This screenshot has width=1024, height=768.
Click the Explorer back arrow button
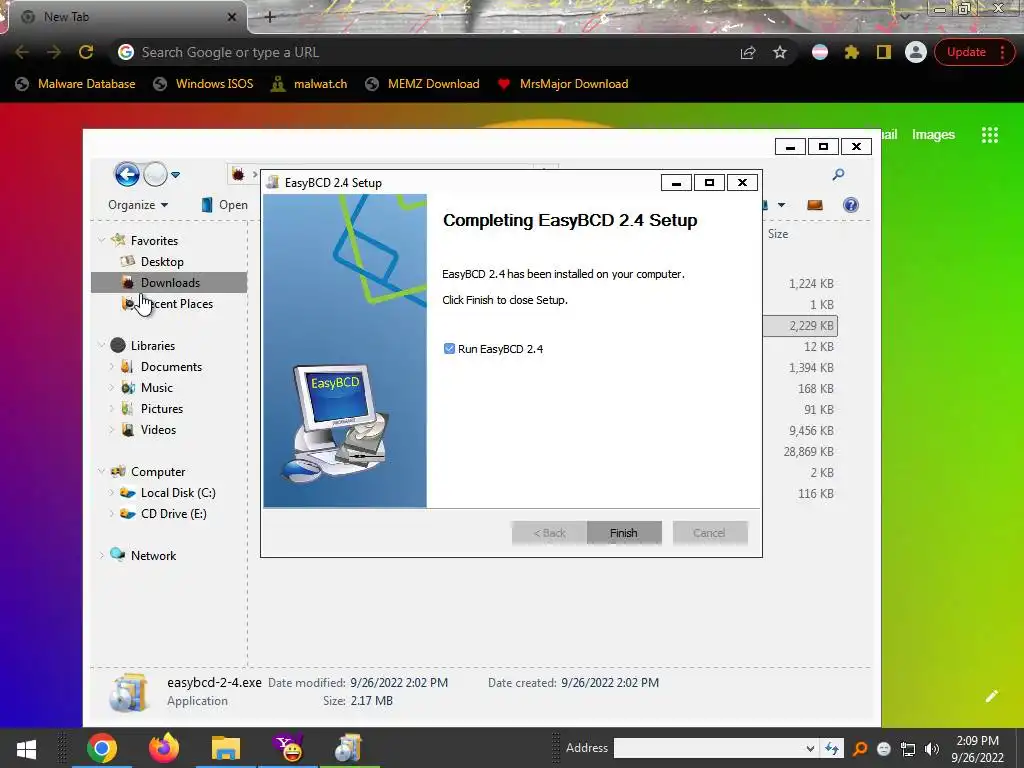pyautogui.click(x=127, y=174)
